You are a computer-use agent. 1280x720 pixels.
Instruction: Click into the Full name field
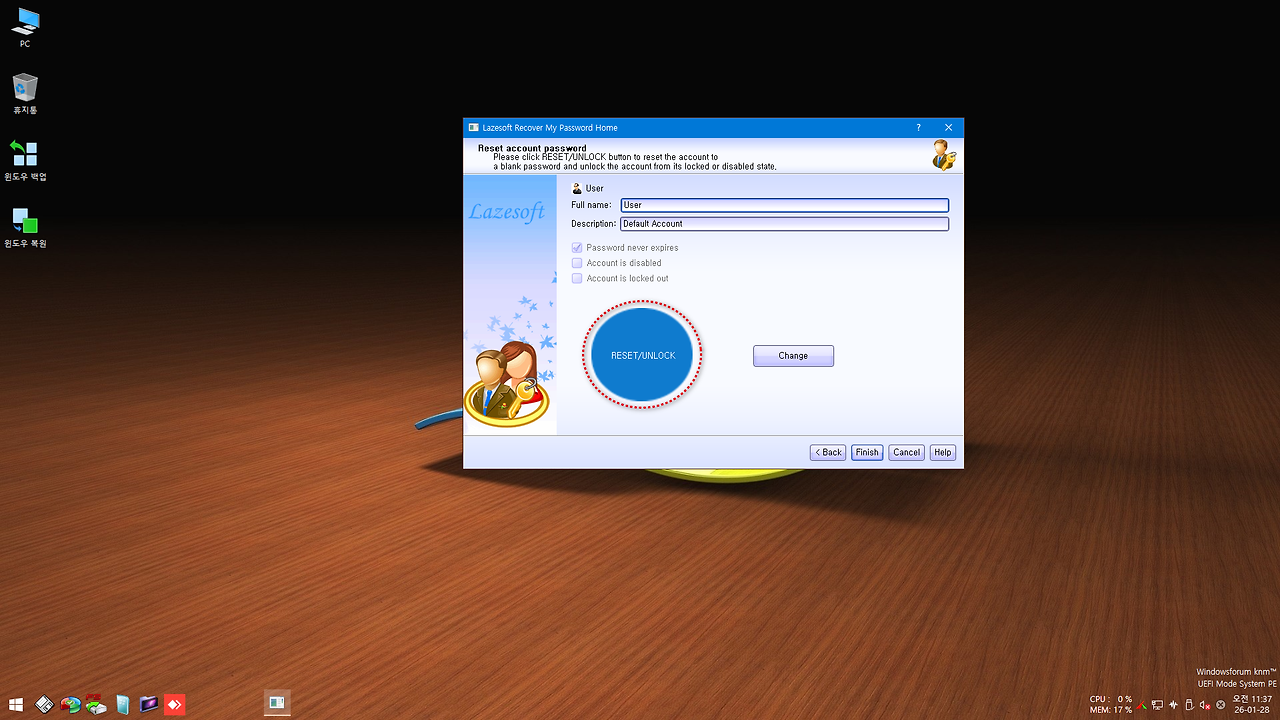pyautogui.click(x=784, y=205)
